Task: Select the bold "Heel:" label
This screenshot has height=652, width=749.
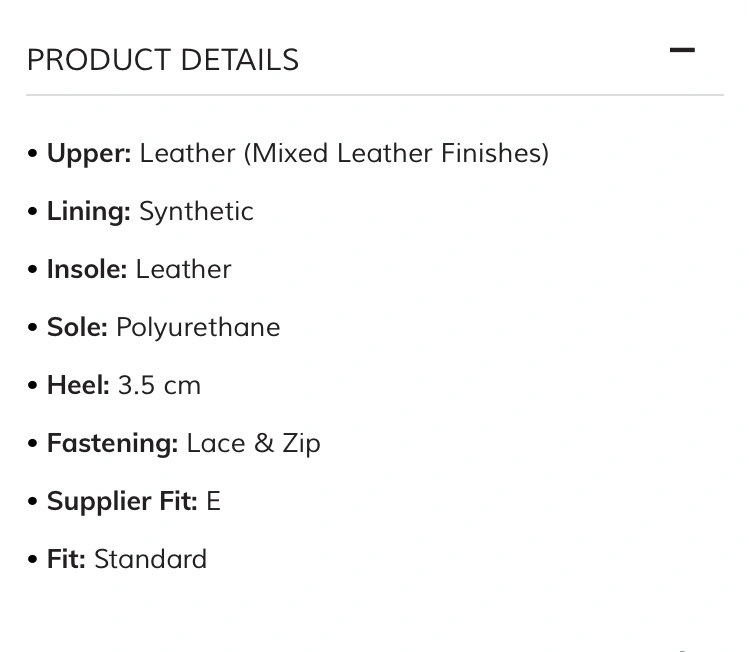Action: pos(78,385)
